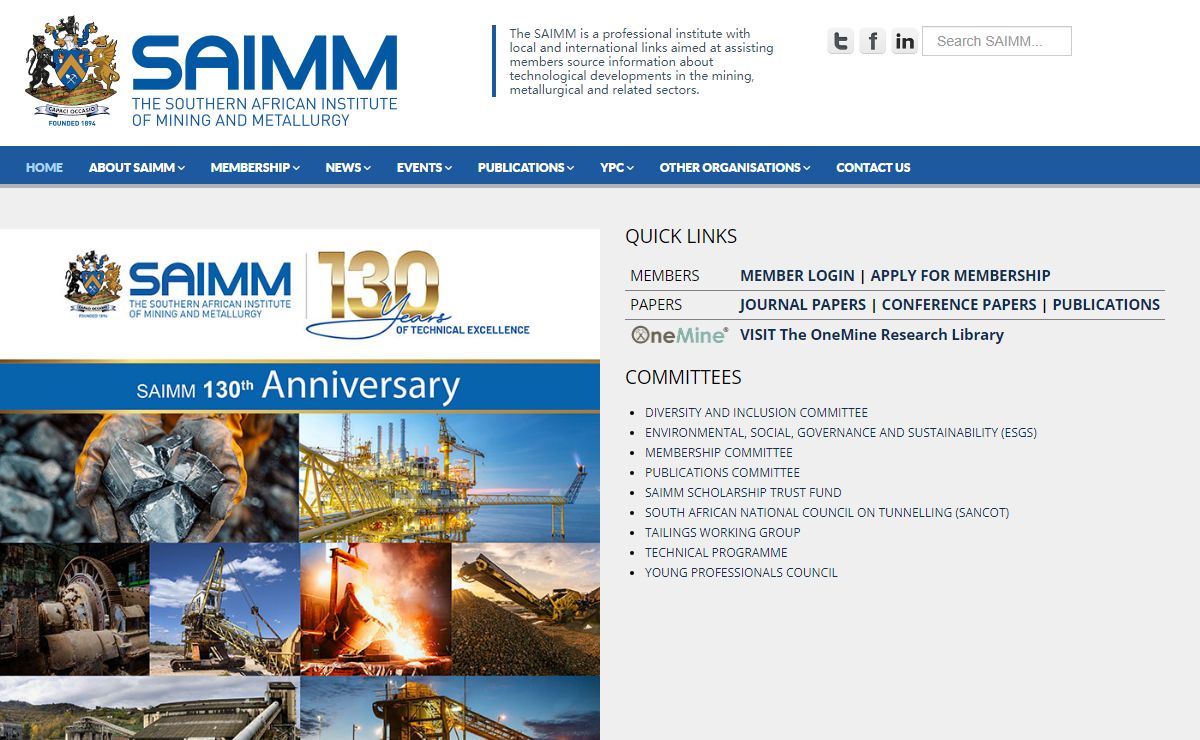
Task: Open the SAIMM Facebook page icon
Action: (x=873, y=41)
